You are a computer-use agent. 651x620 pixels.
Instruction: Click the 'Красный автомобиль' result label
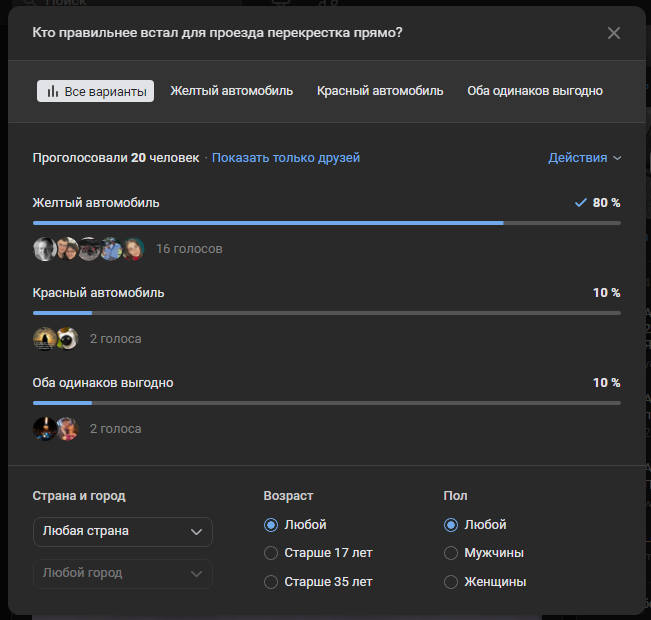[x=98, y=293]
